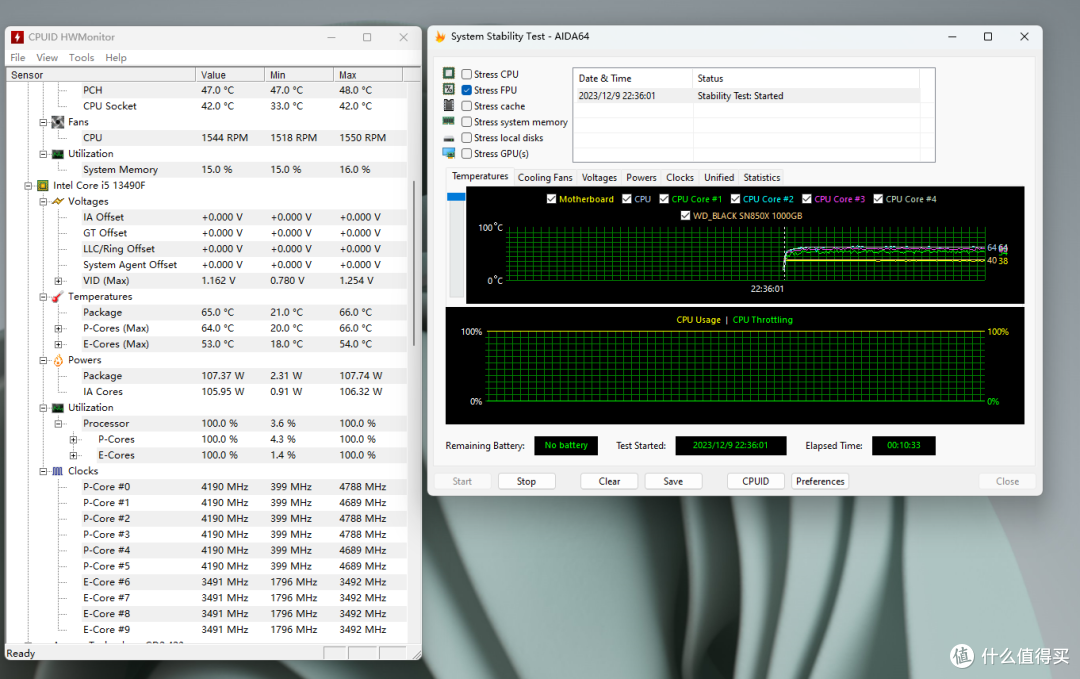The image size is (1080, 679).
Task: Collapse the Clocks tree node
Action: (43, 471)
